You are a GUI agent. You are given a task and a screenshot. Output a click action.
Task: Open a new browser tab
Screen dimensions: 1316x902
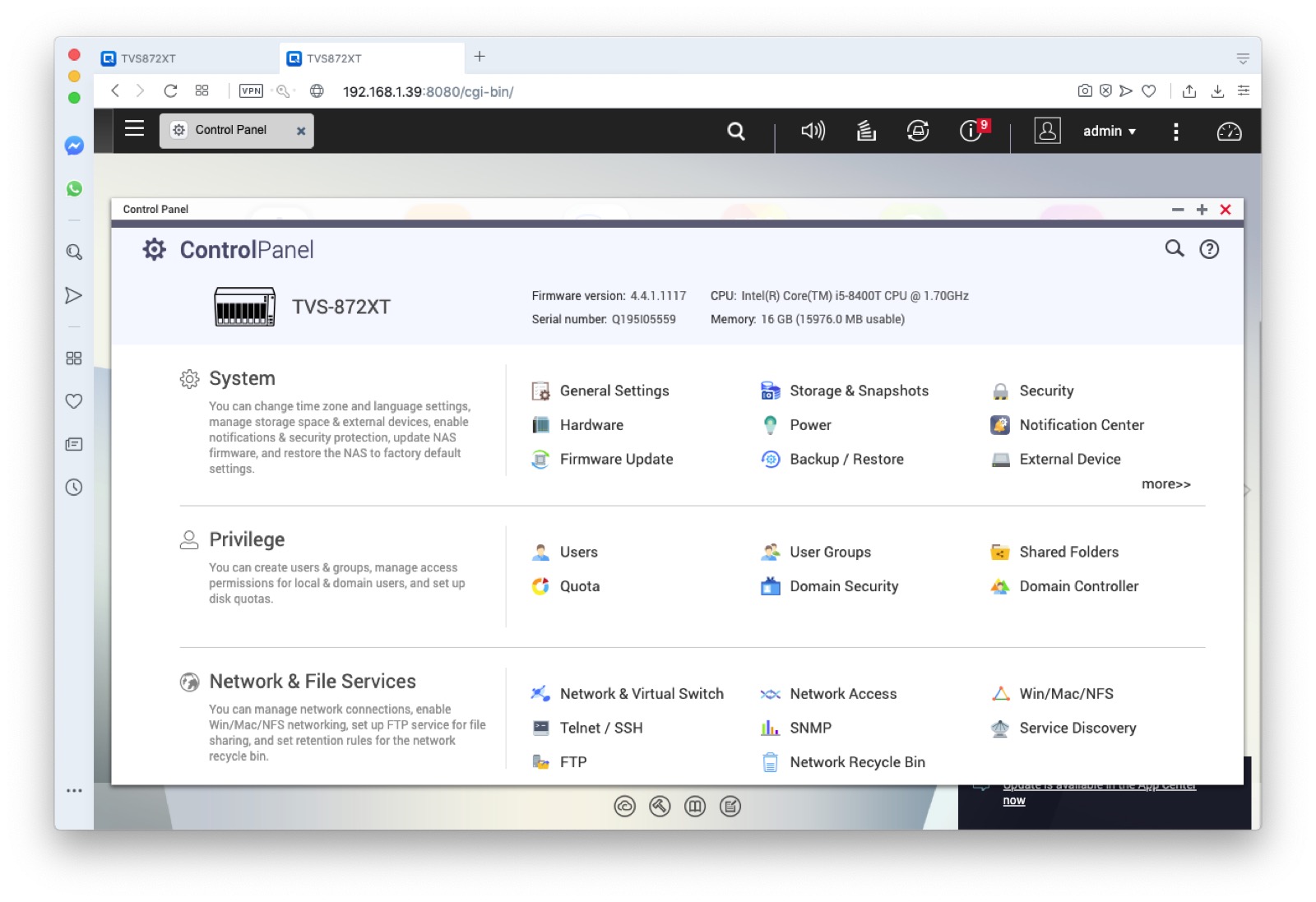(480, 57)
